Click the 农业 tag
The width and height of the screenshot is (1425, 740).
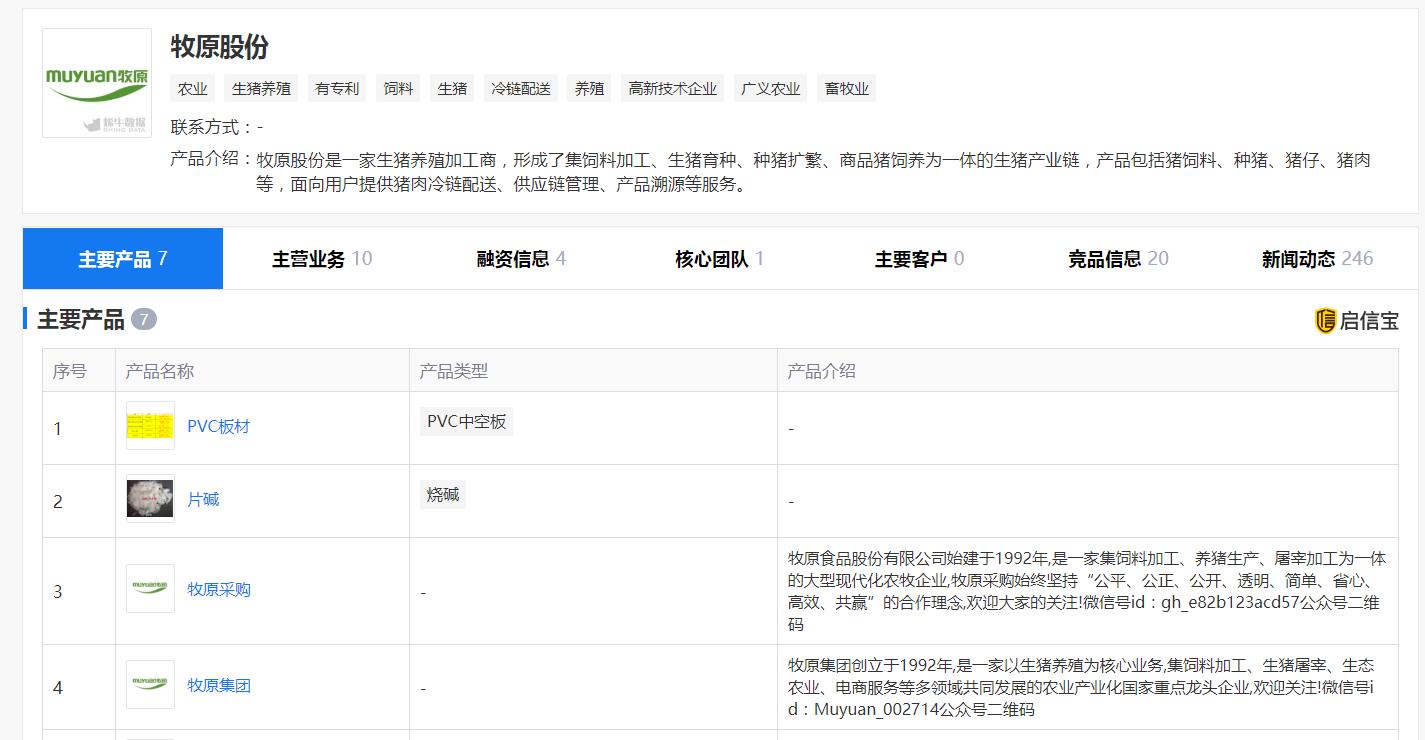(x=193, y=89)
